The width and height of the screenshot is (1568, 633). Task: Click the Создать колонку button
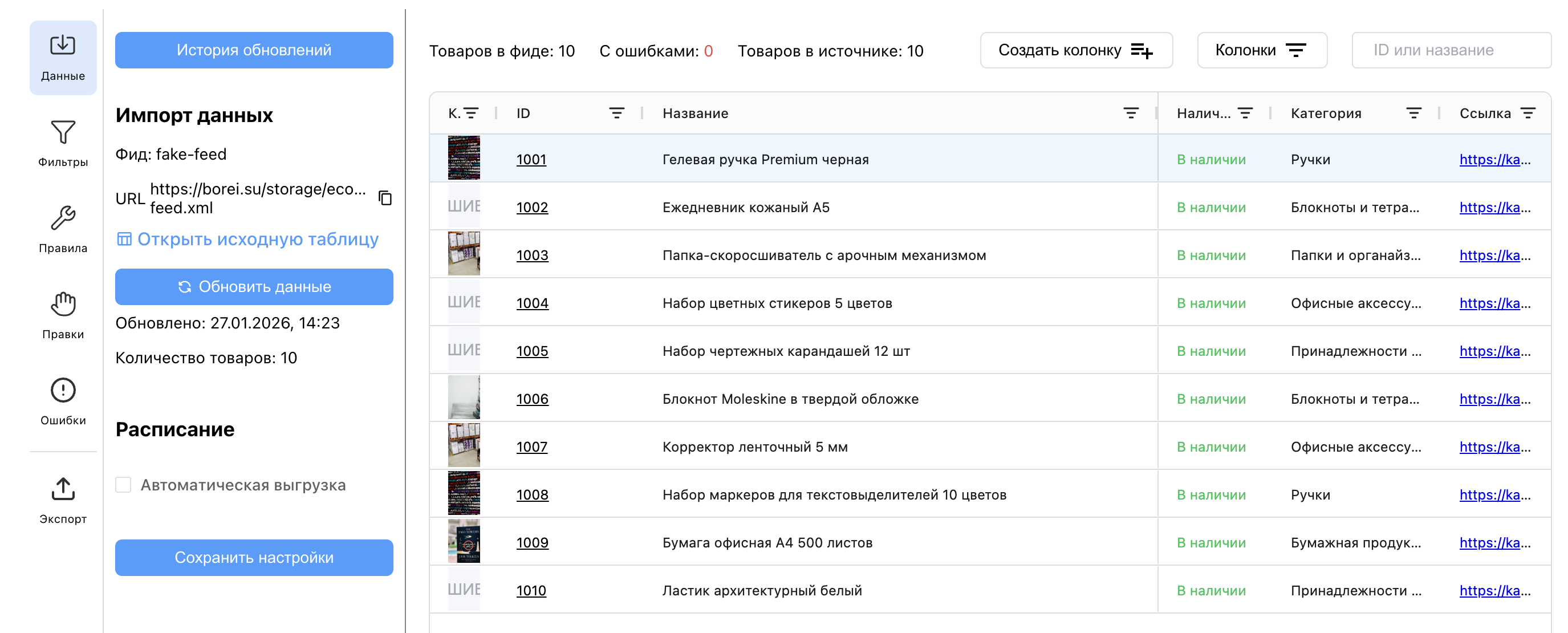1075,51
